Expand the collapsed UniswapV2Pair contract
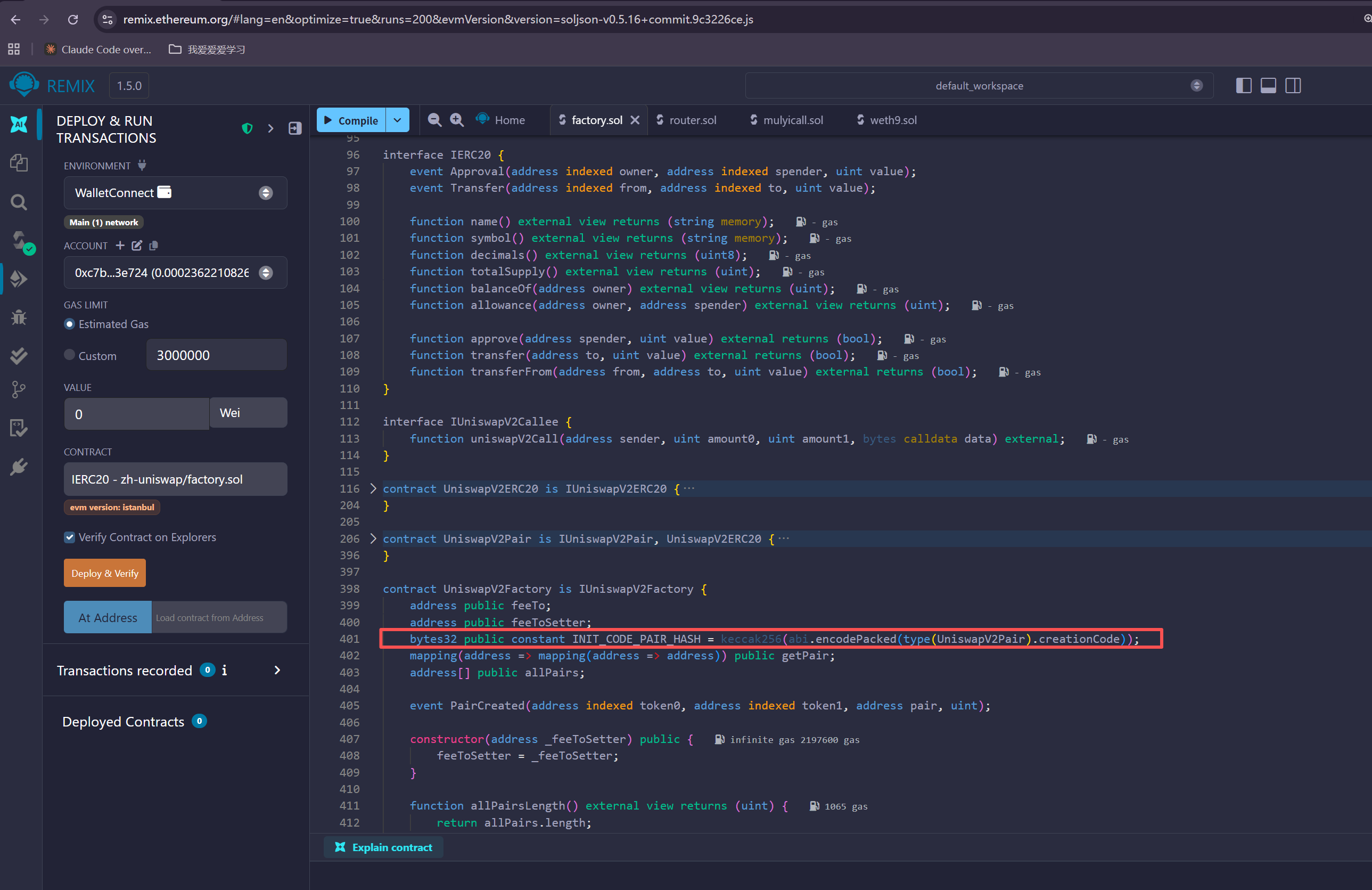 tap(373, 538)
